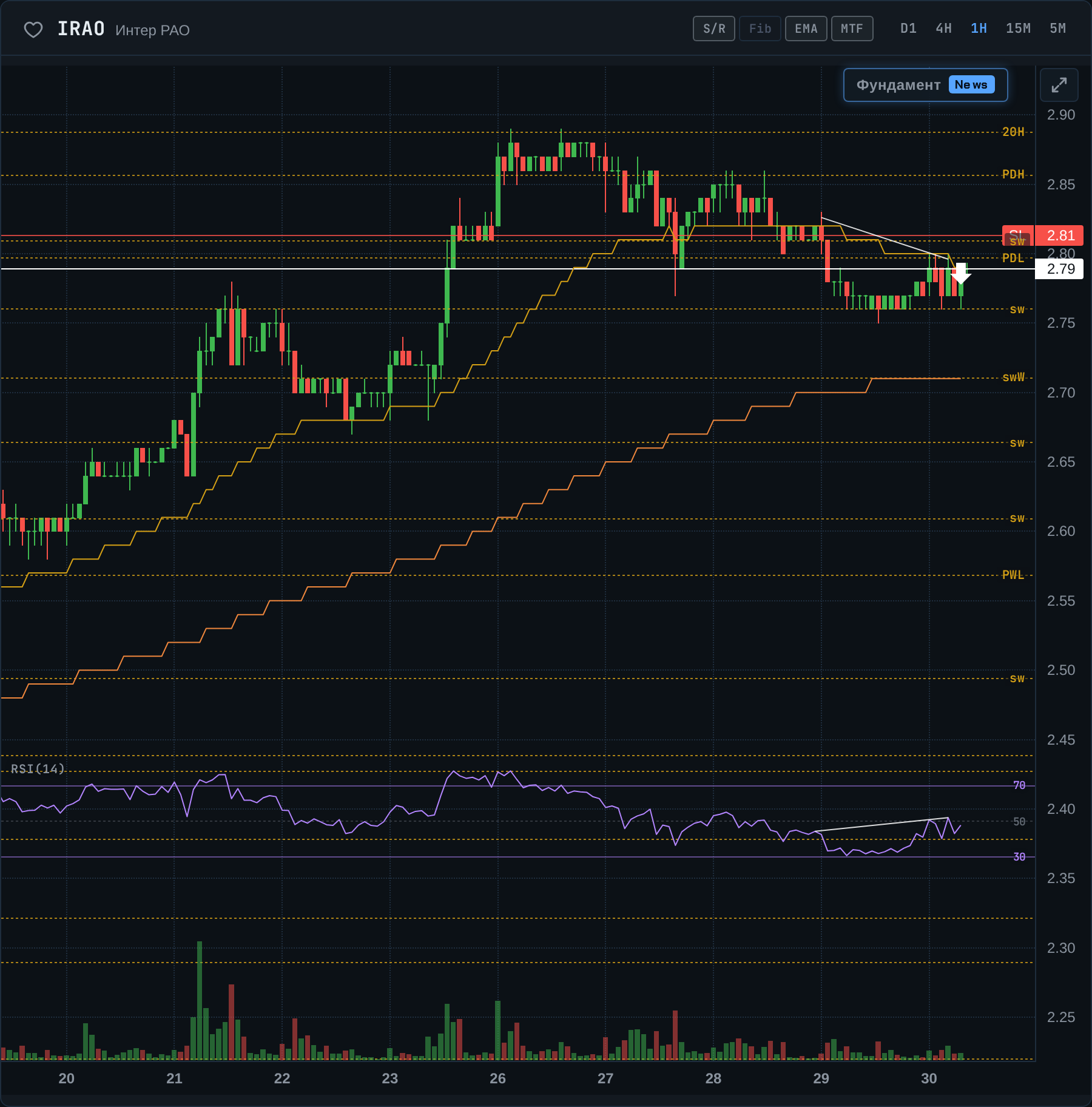This screenshot has width=1092, height=1107.
Task: Click the Интер РАО company name
Action: 152,30
